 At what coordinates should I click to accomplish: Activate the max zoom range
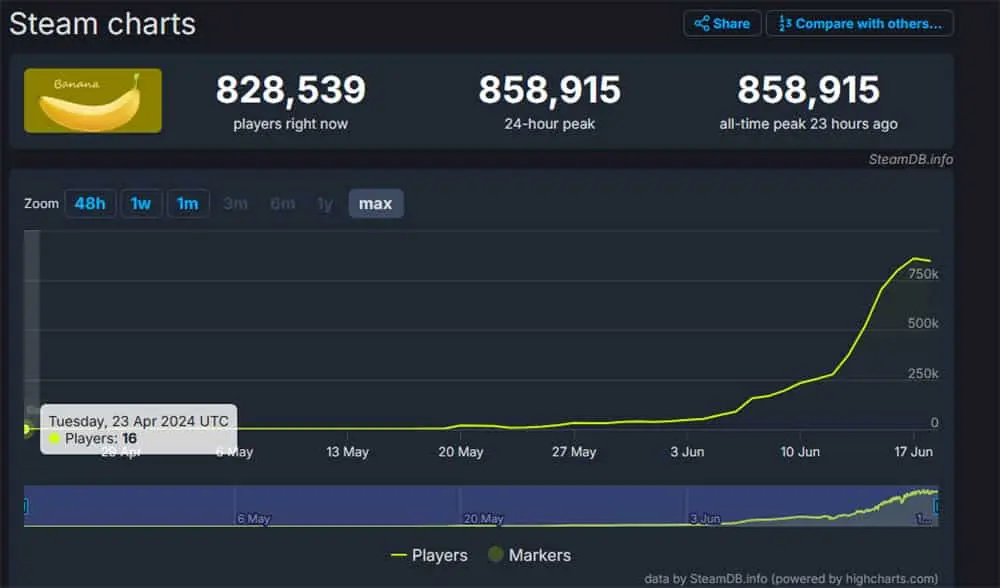coord(376,203)
